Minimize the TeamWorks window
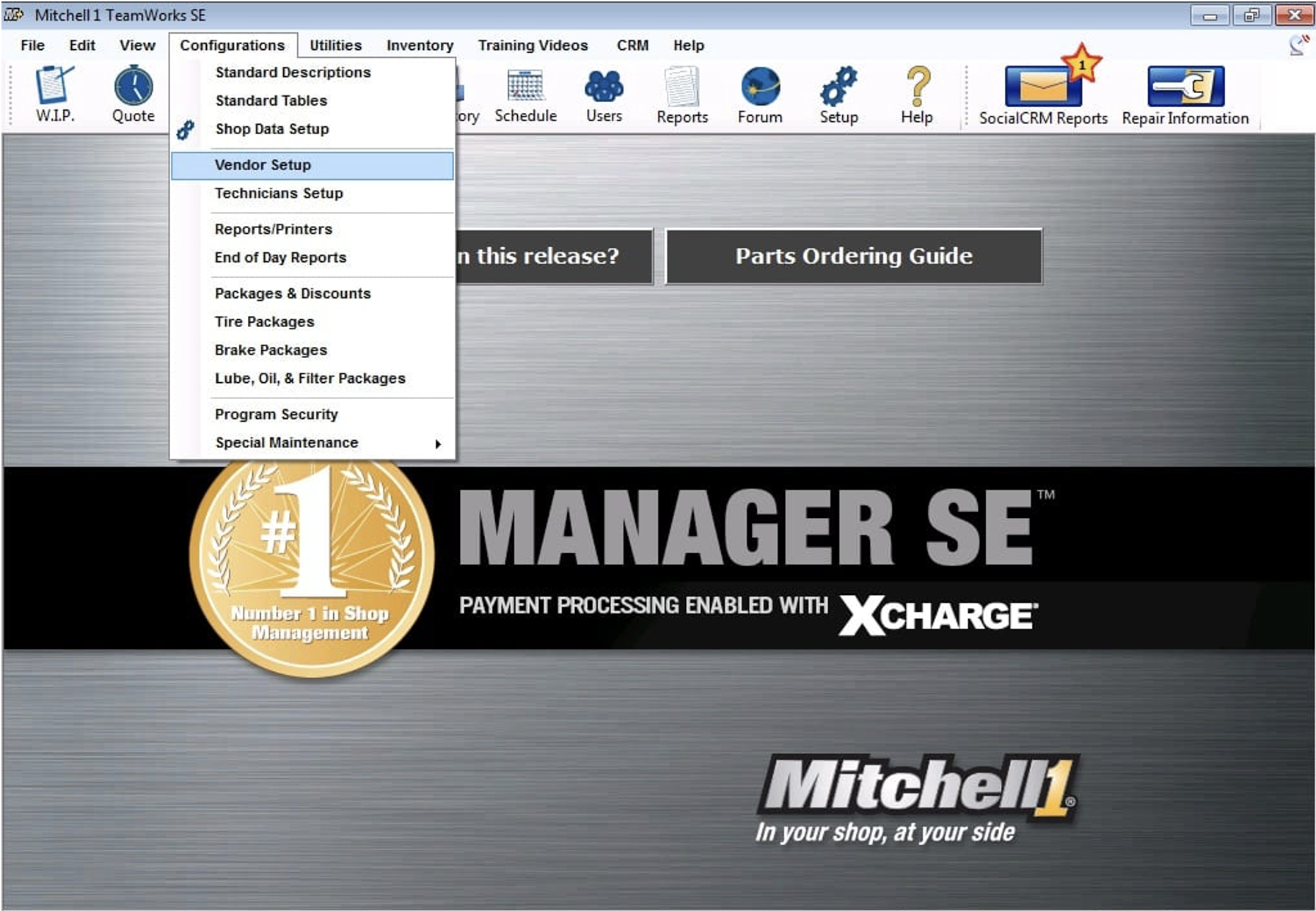The height and width of the screenshot is (911, 1316). (1210, 15)
